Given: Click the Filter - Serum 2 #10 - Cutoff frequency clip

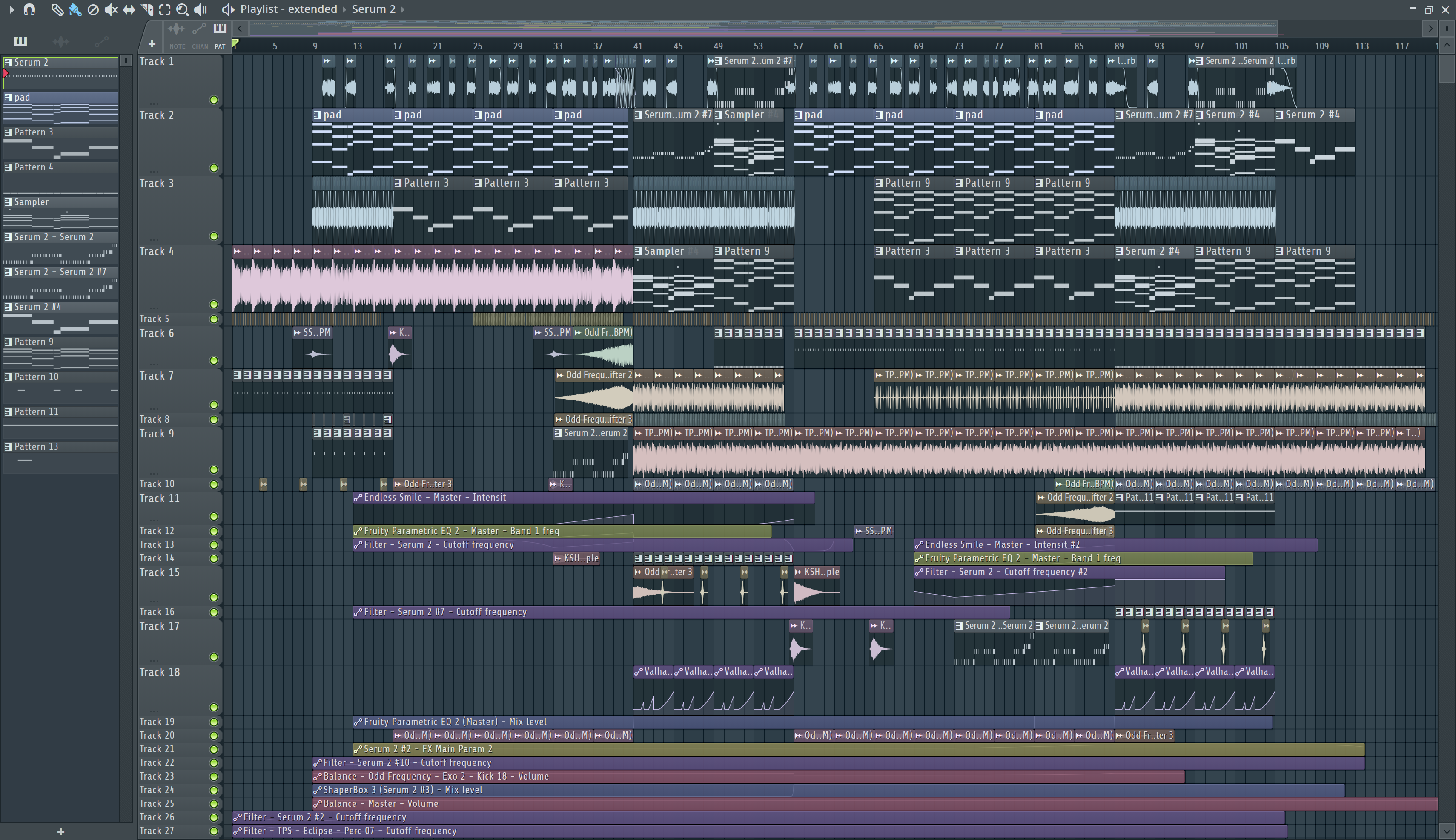Looking at the screenshot, I should tap(838, 763).
